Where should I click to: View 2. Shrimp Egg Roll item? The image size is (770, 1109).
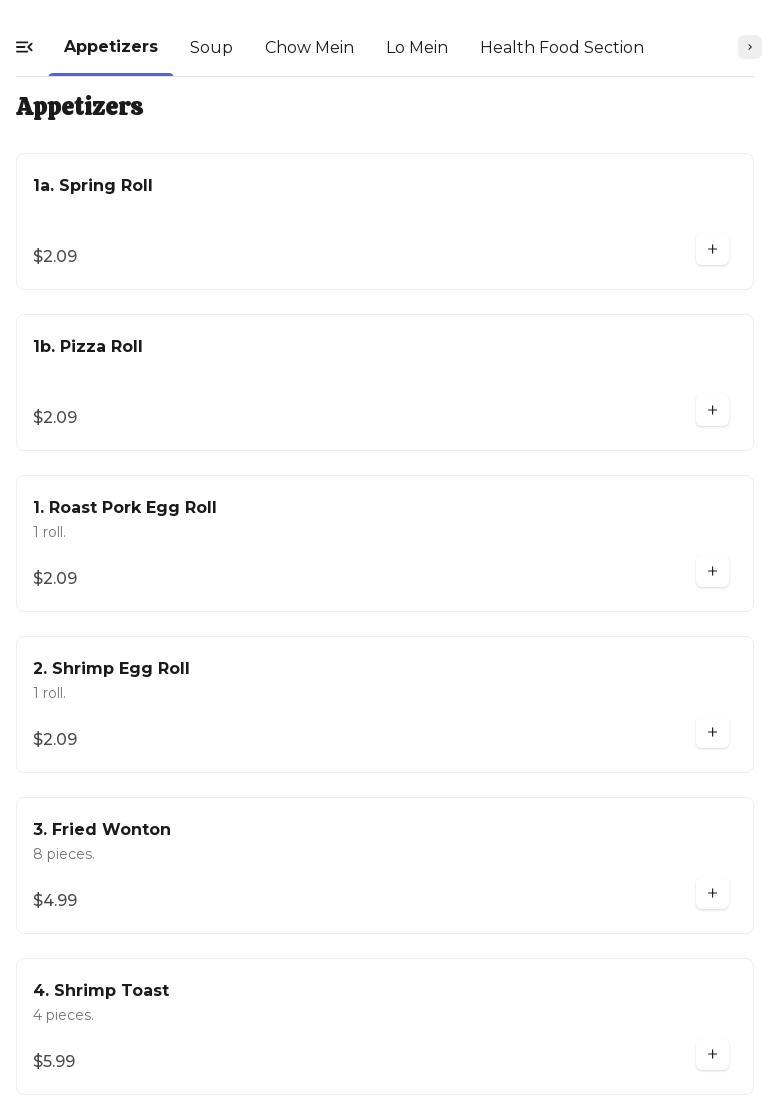coord(111,669)
